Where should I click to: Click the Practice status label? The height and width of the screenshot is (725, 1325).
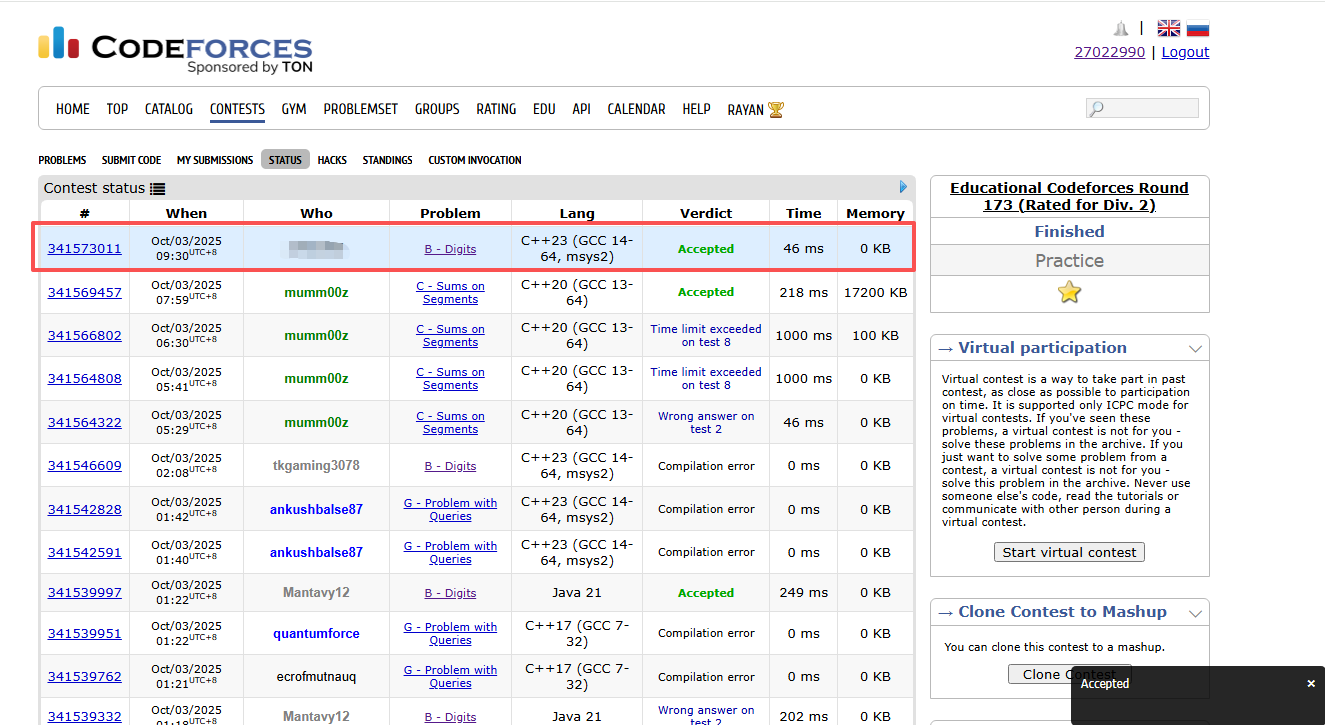[1069, 260]
